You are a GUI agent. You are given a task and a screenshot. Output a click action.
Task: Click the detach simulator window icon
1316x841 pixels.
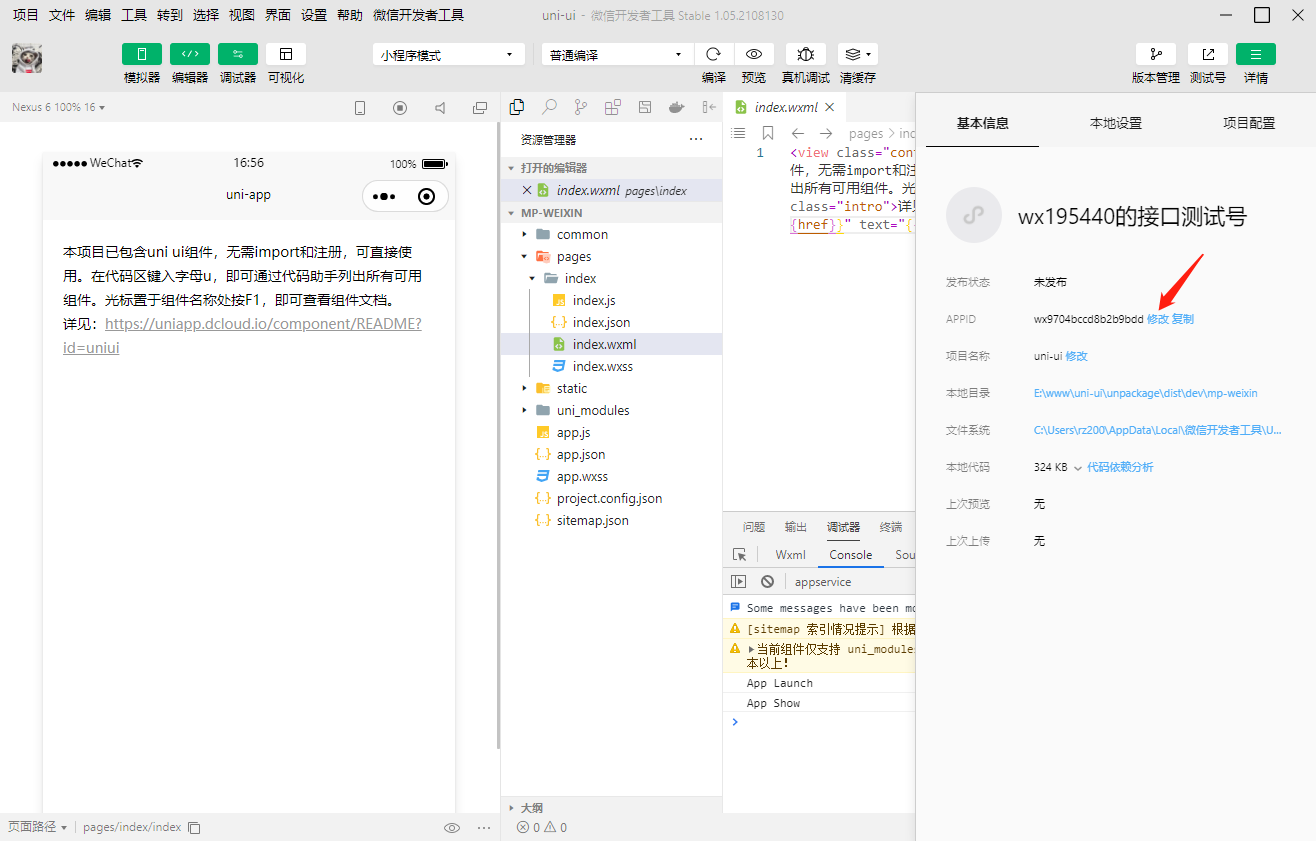(x=480, y=108)
